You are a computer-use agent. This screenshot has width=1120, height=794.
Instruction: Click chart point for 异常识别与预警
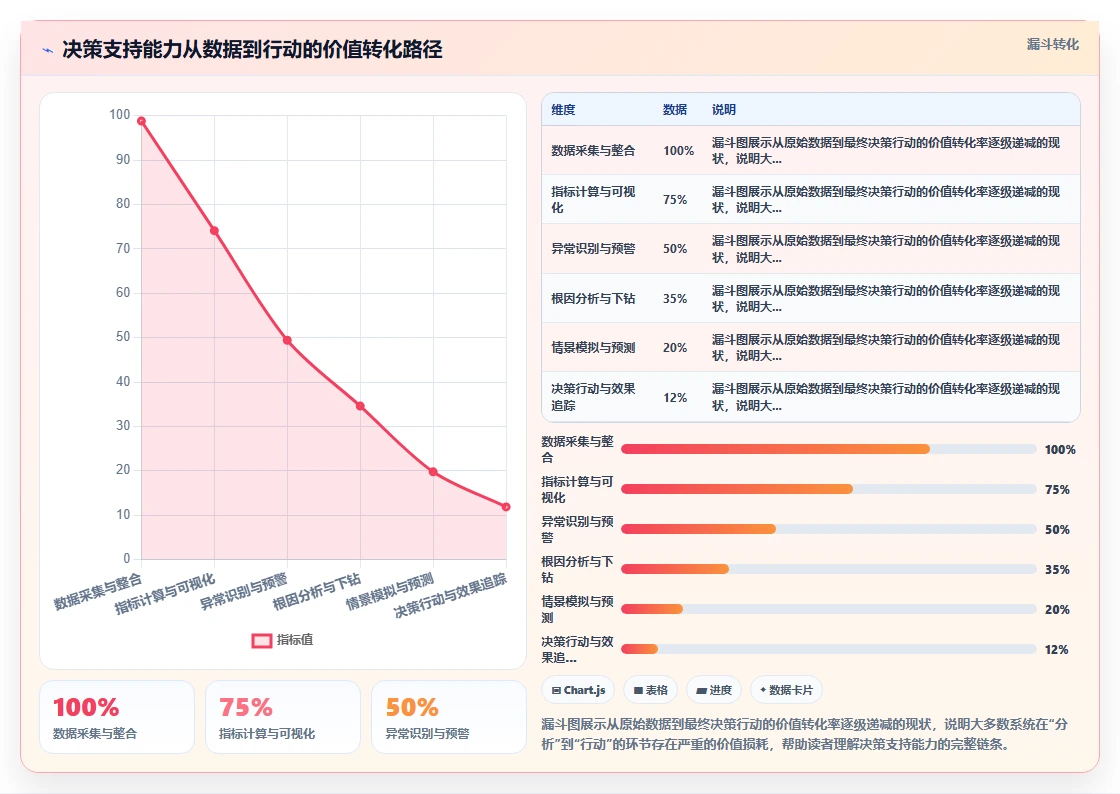pos(287,341)
